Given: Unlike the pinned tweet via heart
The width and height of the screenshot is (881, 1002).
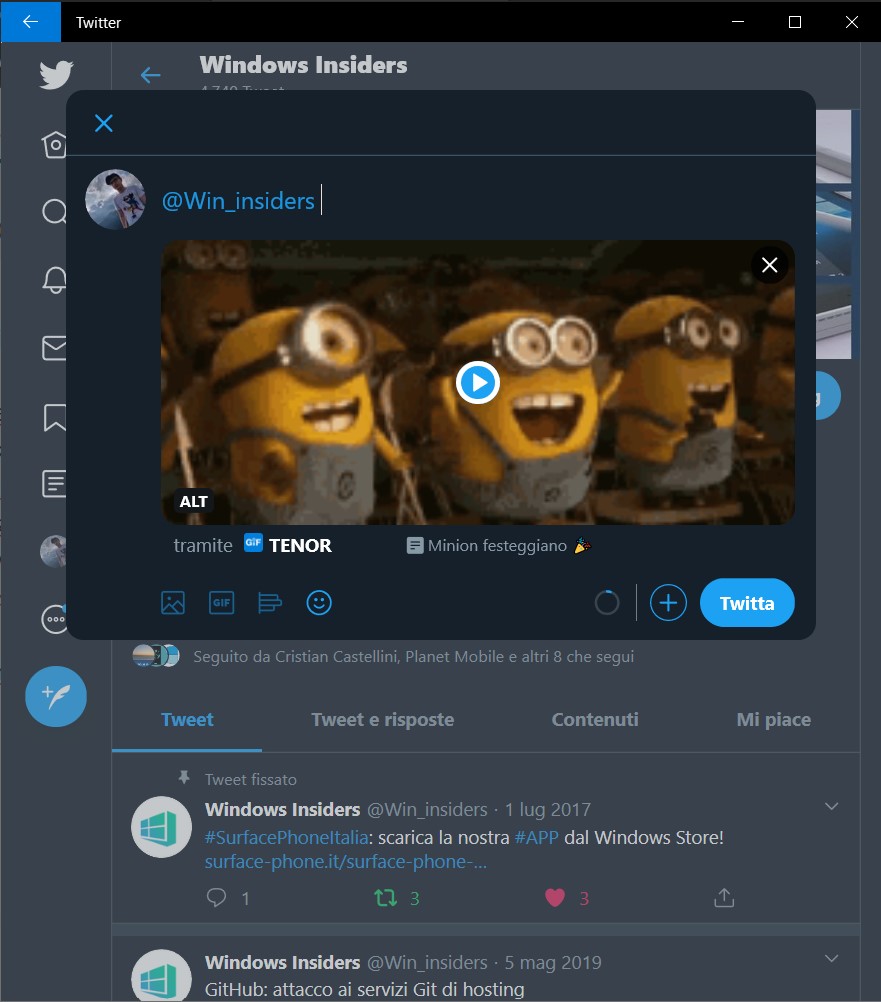Looking at the screenshot, I should click(555, 898).
